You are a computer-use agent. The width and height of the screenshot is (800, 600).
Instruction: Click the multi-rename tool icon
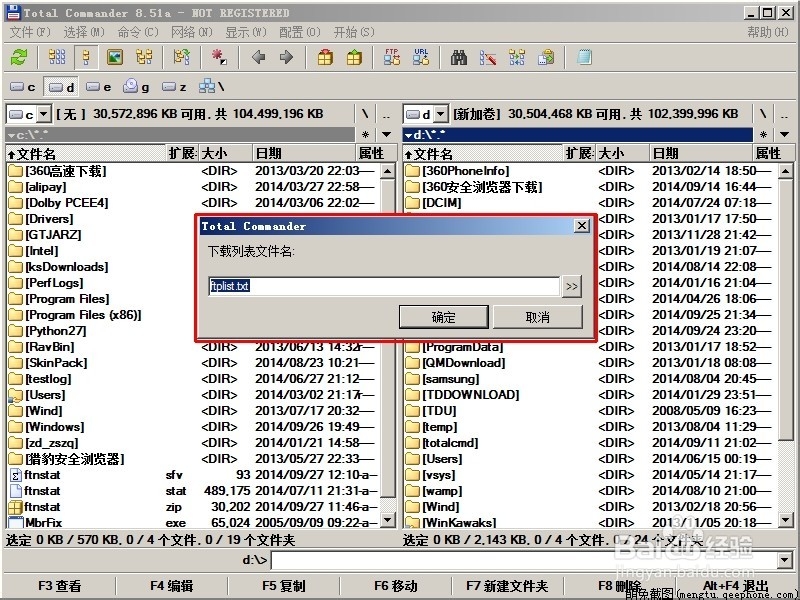488,57
